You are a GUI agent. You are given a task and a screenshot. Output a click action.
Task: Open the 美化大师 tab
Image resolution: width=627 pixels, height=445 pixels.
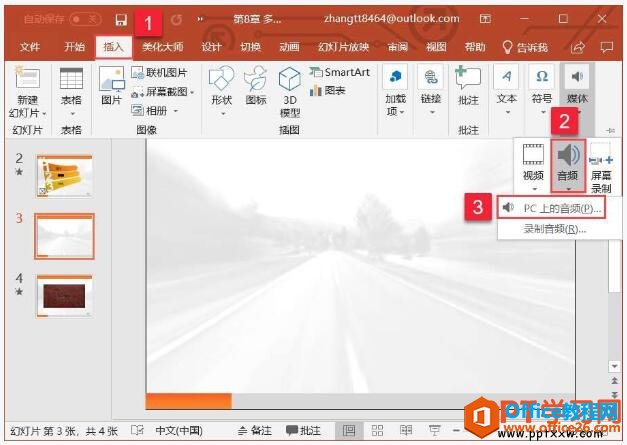162,47
